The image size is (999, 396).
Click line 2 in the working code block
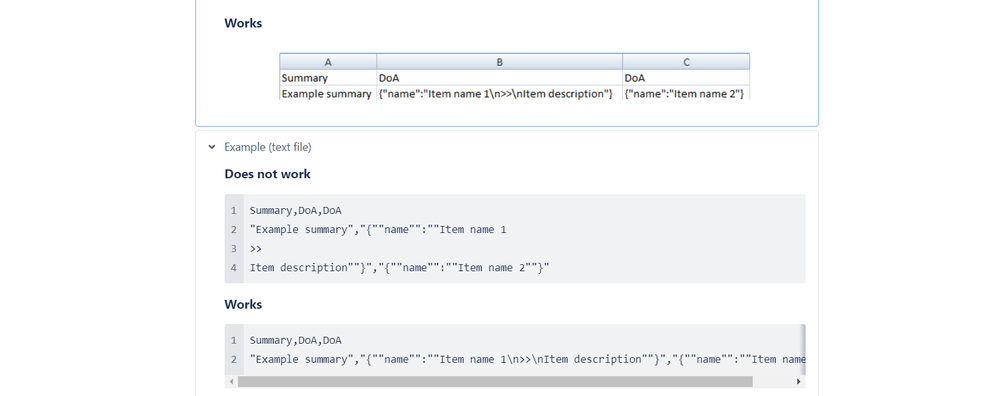pos(528,359)
